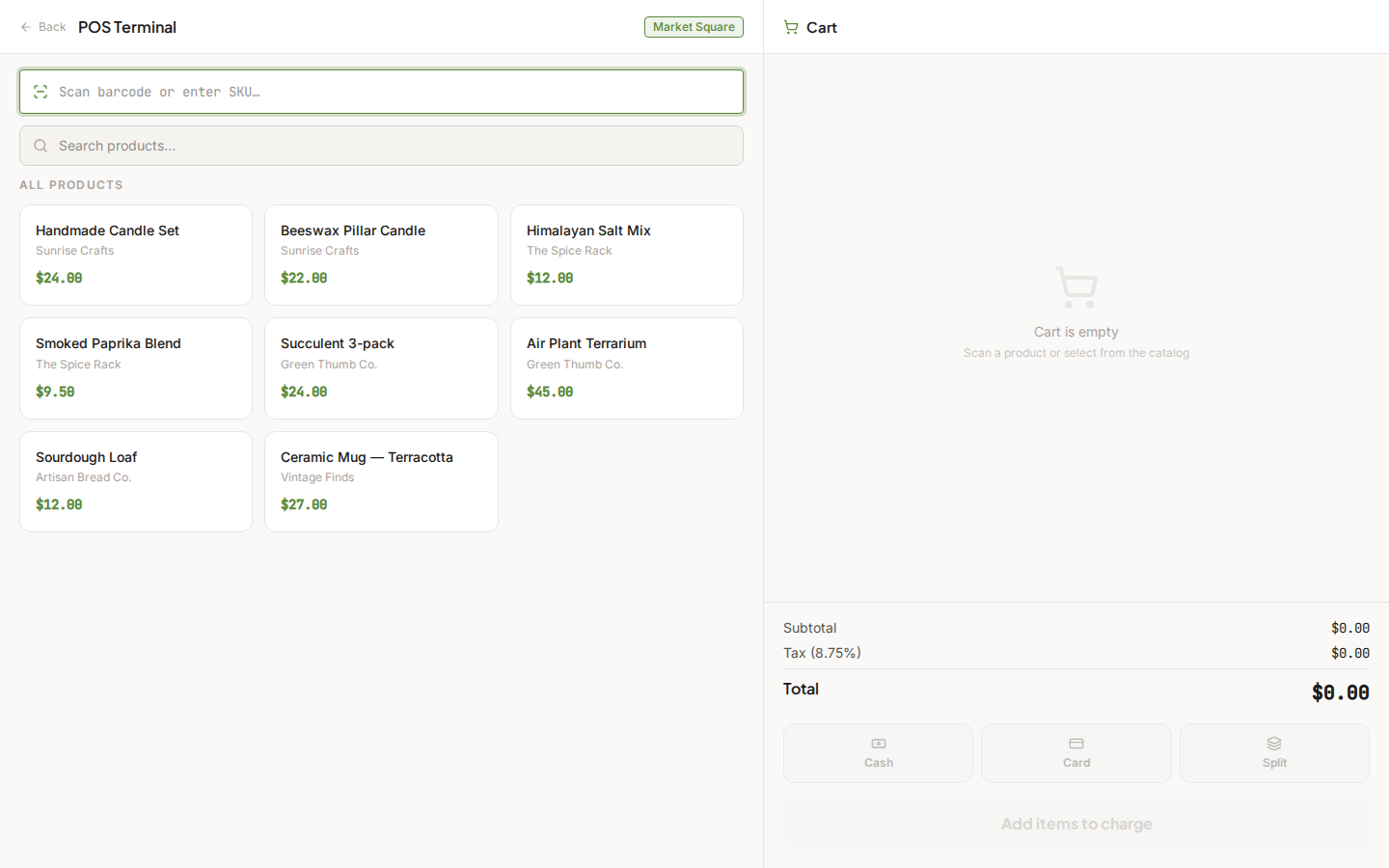Viewport: 1389px width, 868px height.
Task: Select the Cash payment method
Action: (x=878, y=753)
